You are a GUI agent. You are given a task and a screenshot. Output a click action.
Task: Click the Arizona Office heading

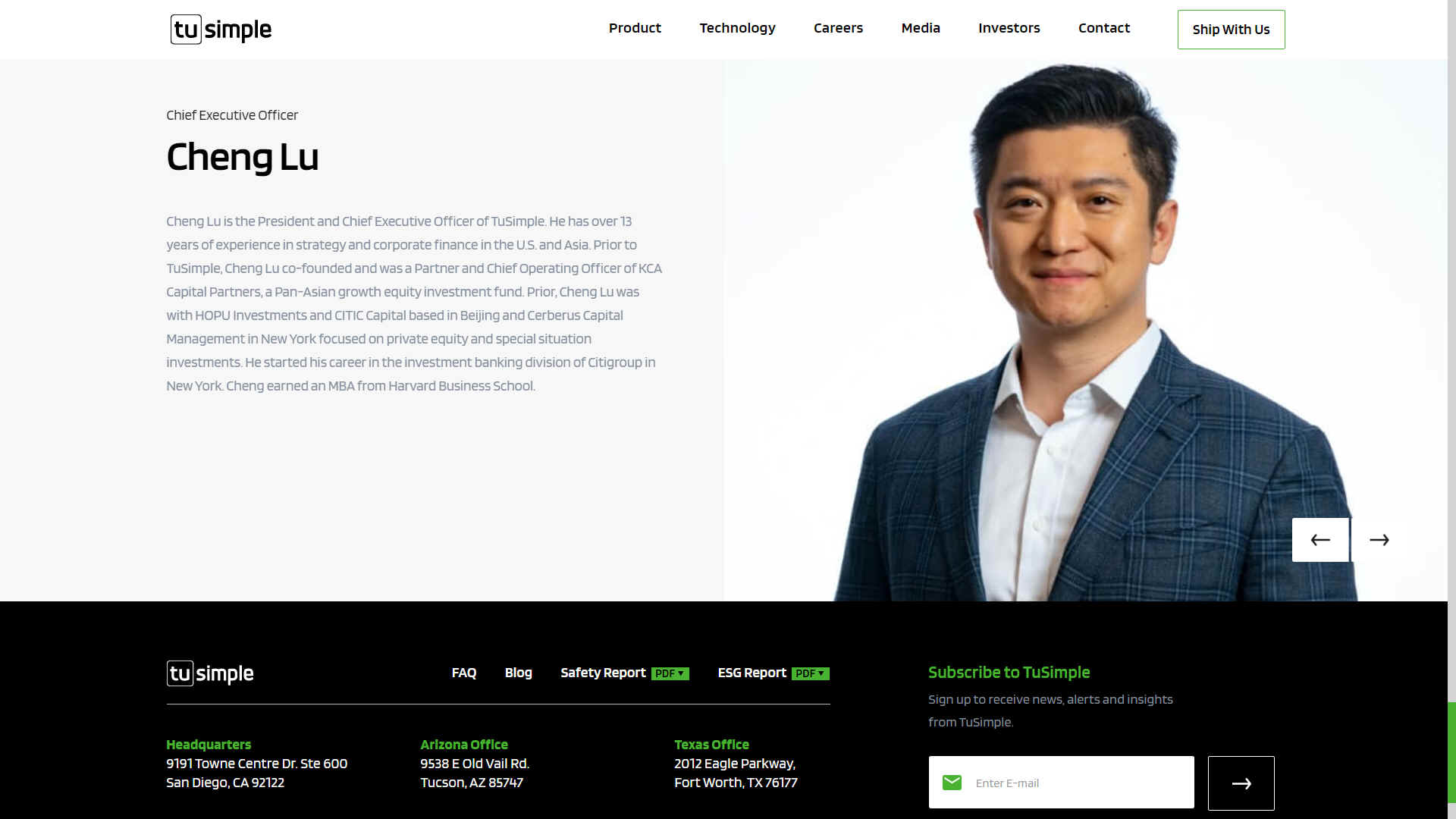click(x=464, y=745)
